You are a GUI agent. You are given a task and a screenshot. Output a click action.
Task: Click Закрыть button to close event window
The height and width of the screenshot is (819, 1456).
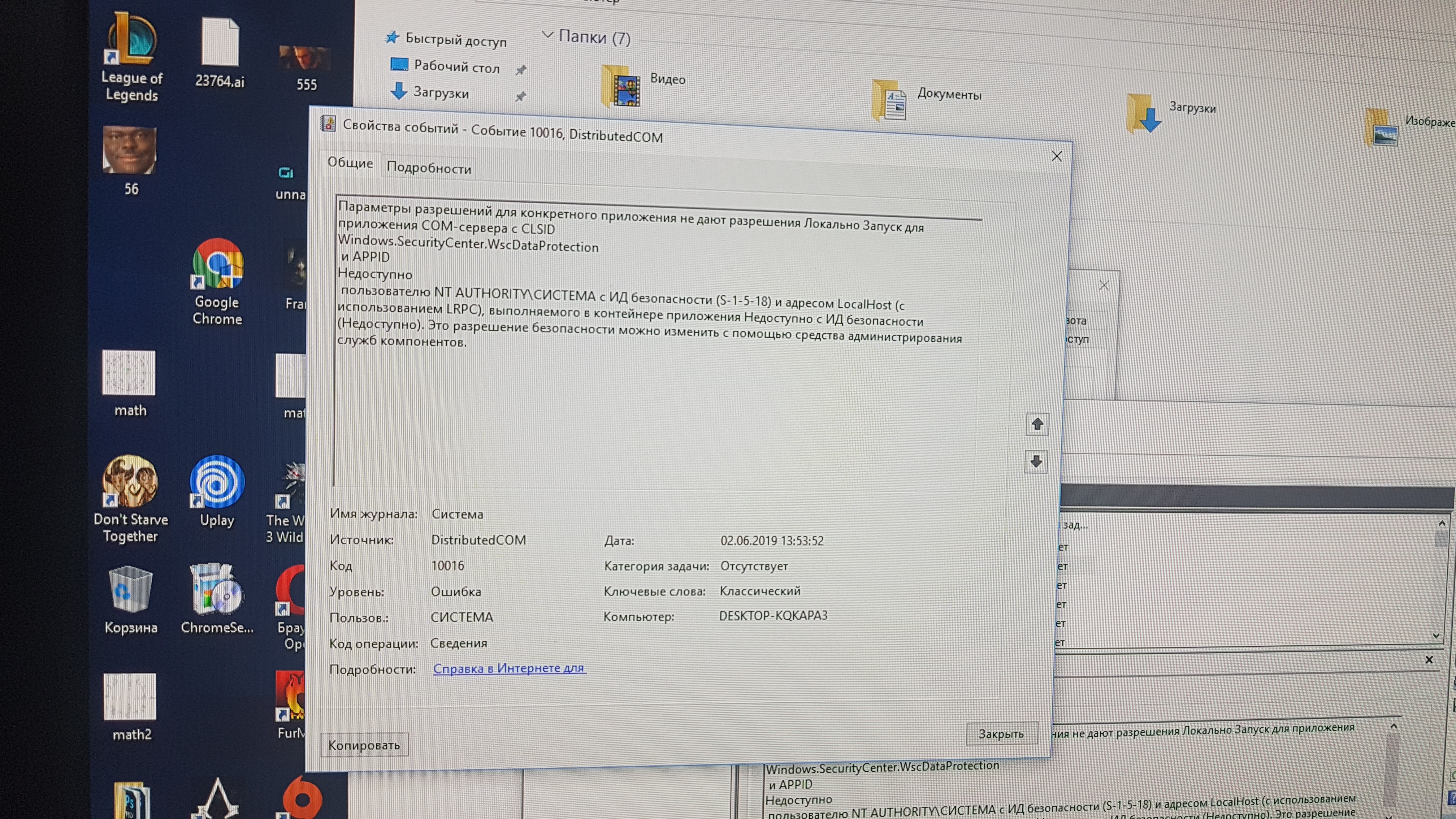[x=1000, y=733]
